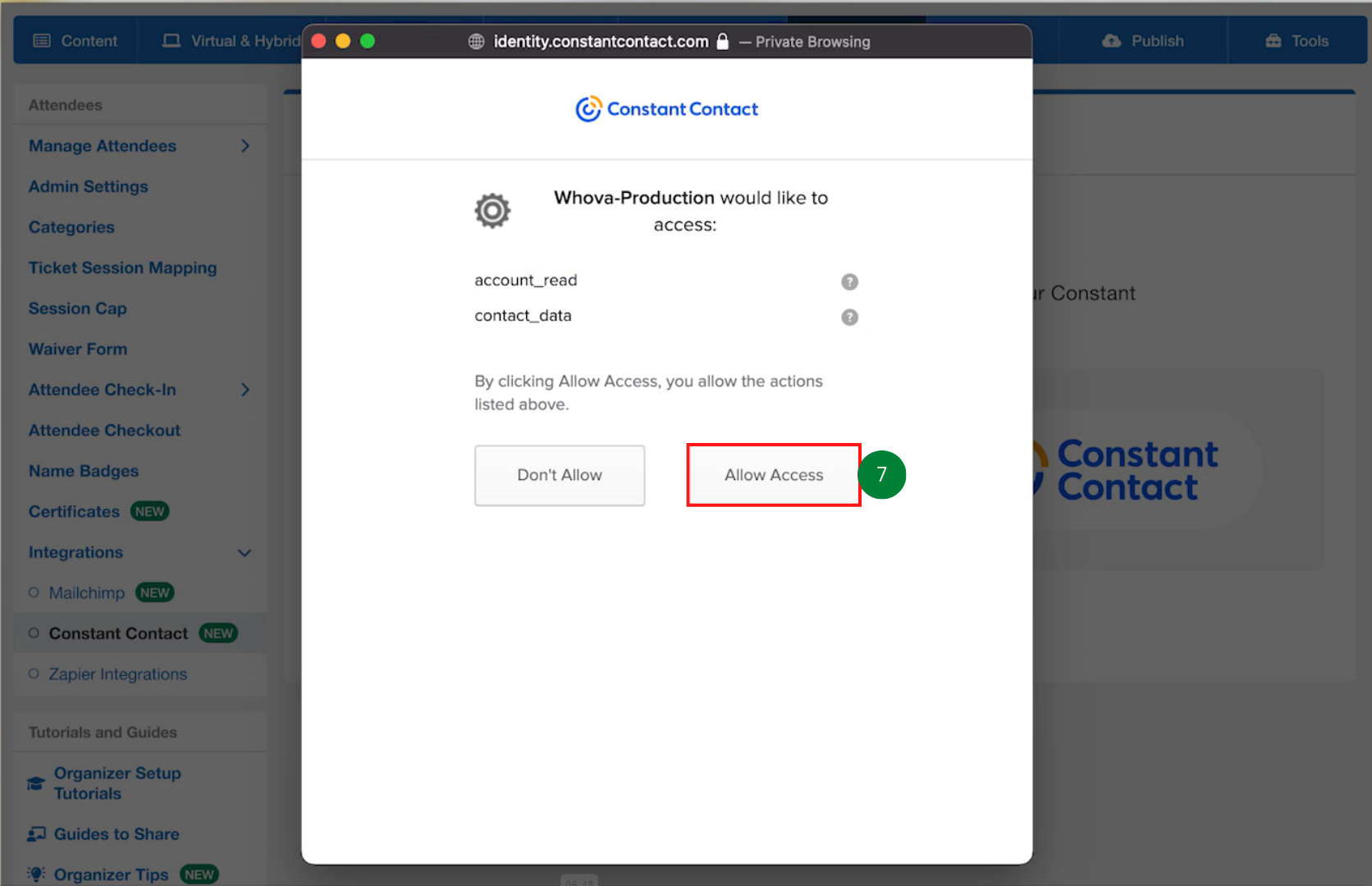Click the Content tab icon in the background page
Viewport: 1372px width, 886px height.
click(42, 41)
